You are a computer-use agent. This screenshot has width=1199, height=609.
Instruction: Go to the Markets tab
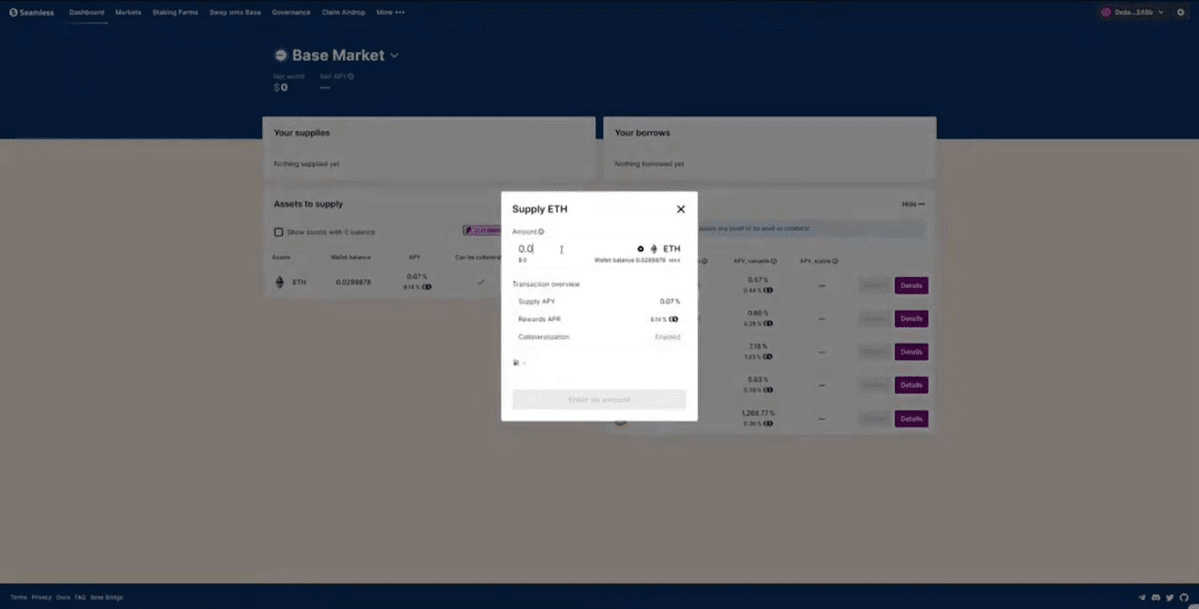coord(128,13)
